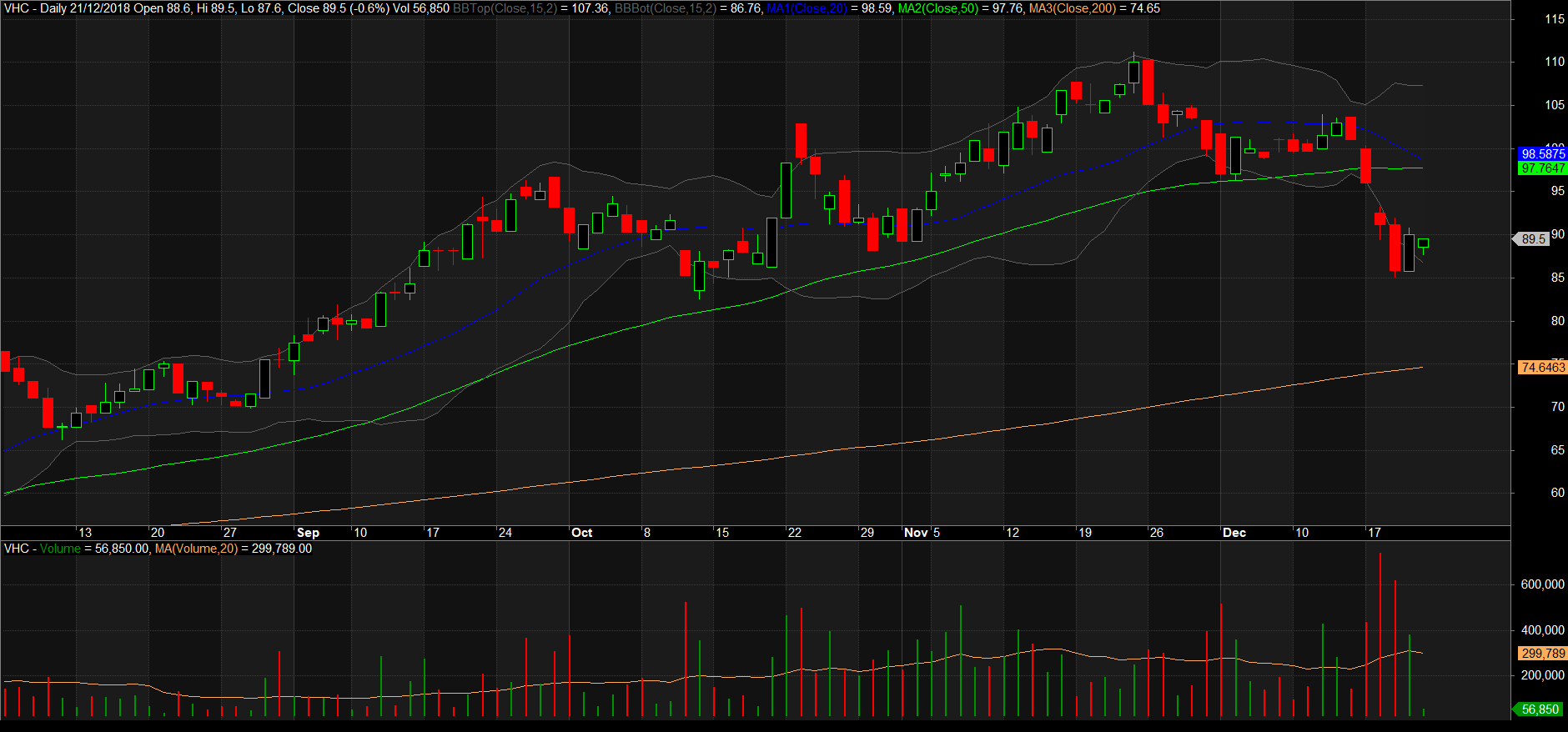
Task: Click the Sep month label on time axis
Action: coord(308,533)
